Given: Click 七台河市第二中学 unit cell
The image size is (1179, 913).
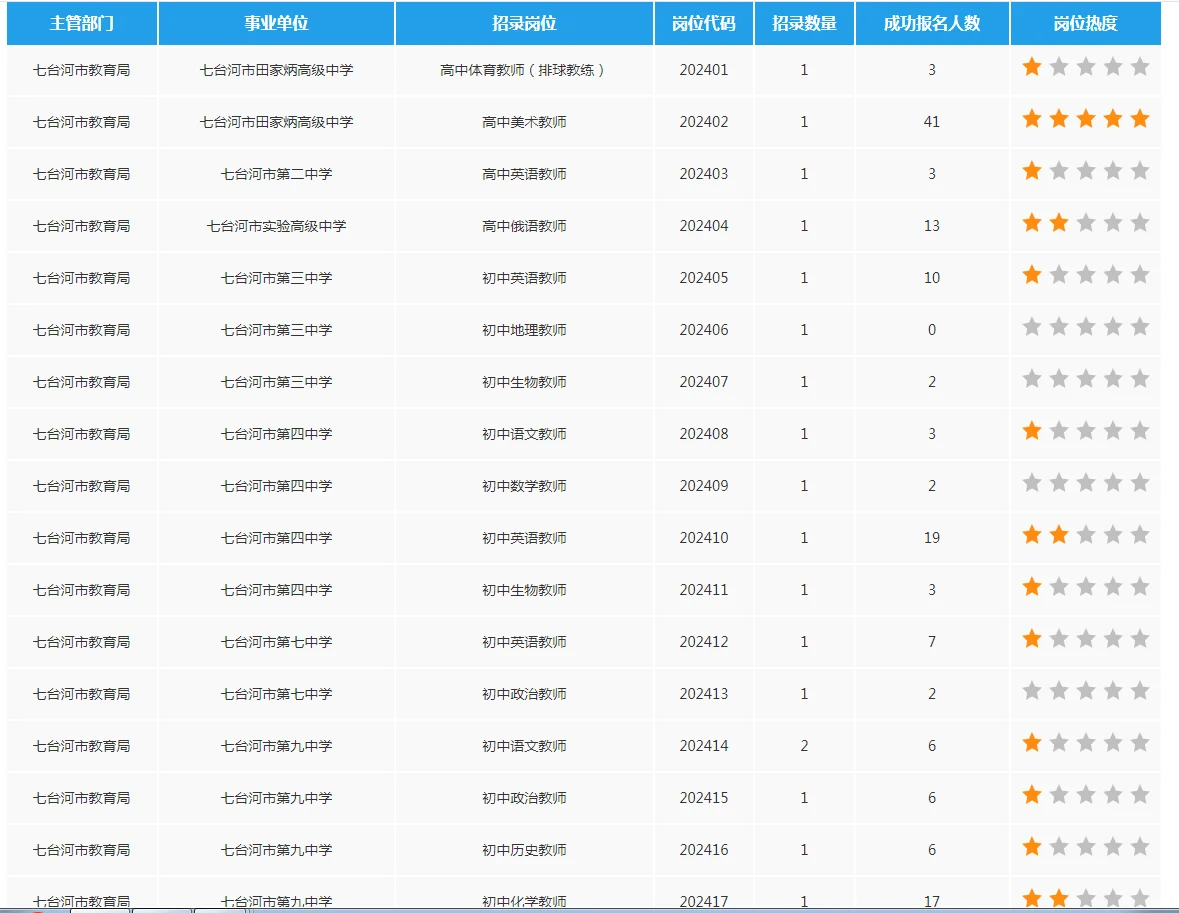Looking at the screenshot, I should (x=276, y=174).
